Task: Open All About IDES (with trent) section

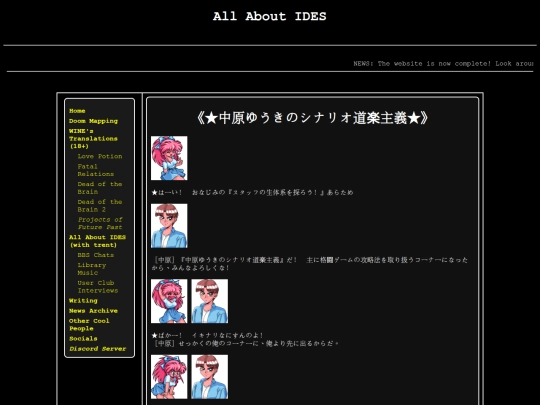Action: (x=97, y=241)
